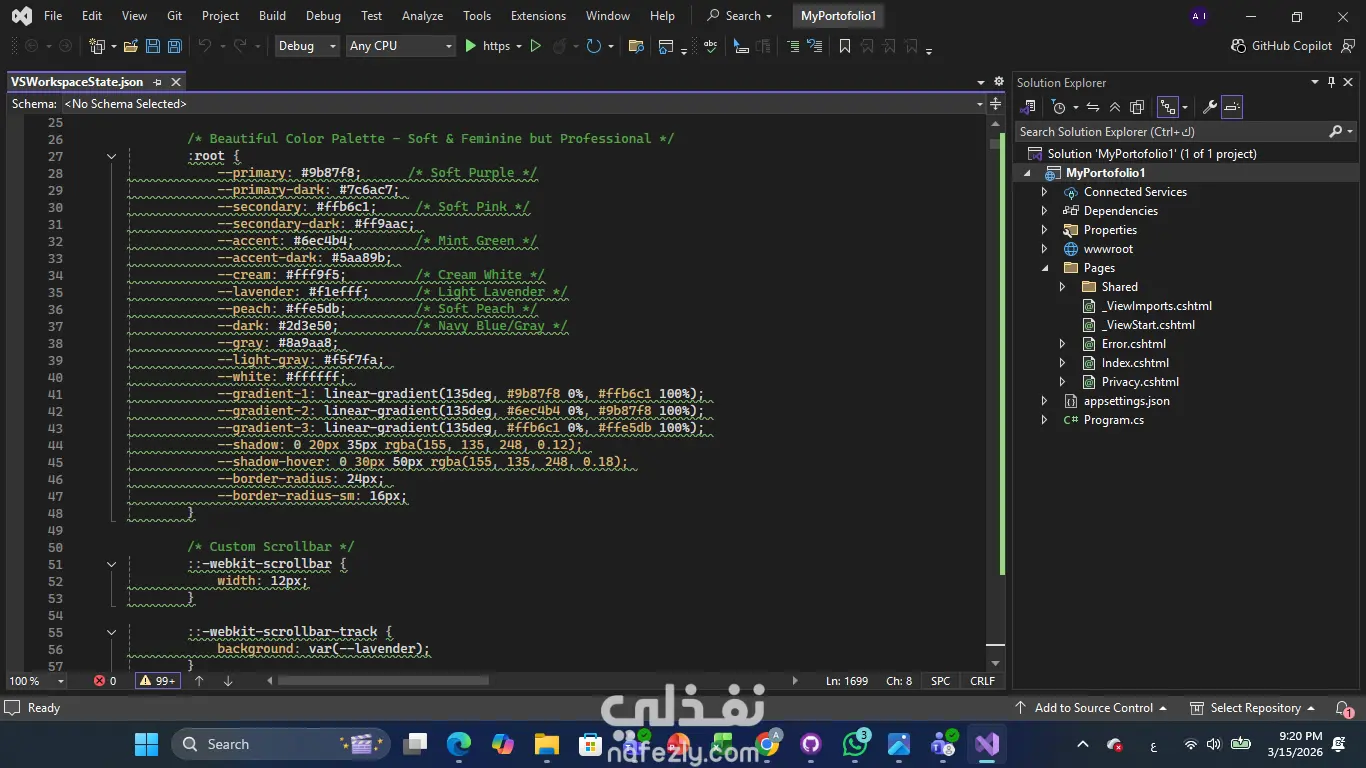Click the Windows taskbar Search box
The image size is (1366, 768).
pyautogui.click(x=282, y=744)
